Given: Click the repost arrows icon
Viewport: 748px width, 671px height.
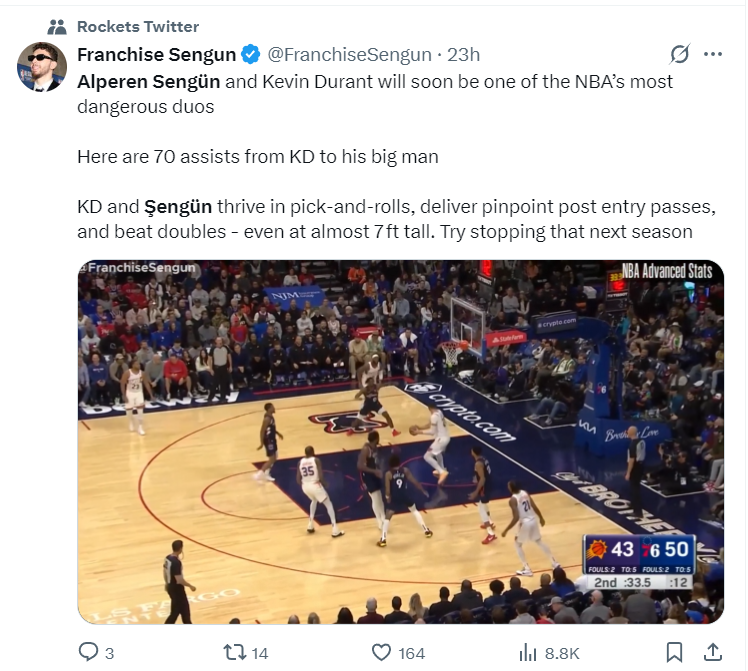Looking at the screenshot, I should coord(232,653).
